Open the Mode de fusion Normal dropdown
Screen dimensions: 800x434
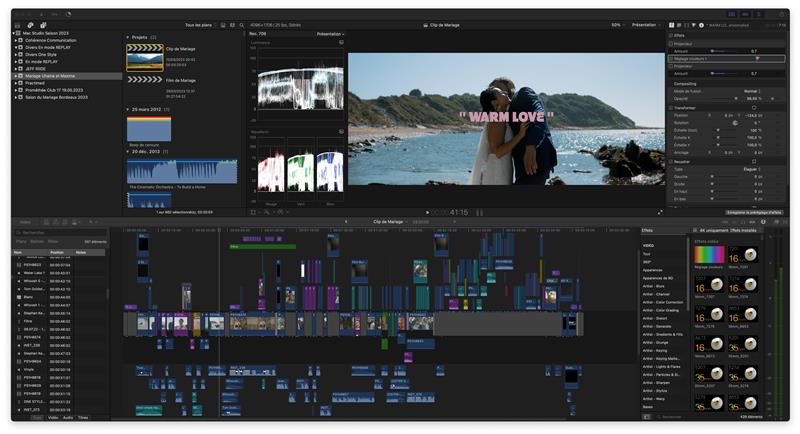click(x=752, y=91)
